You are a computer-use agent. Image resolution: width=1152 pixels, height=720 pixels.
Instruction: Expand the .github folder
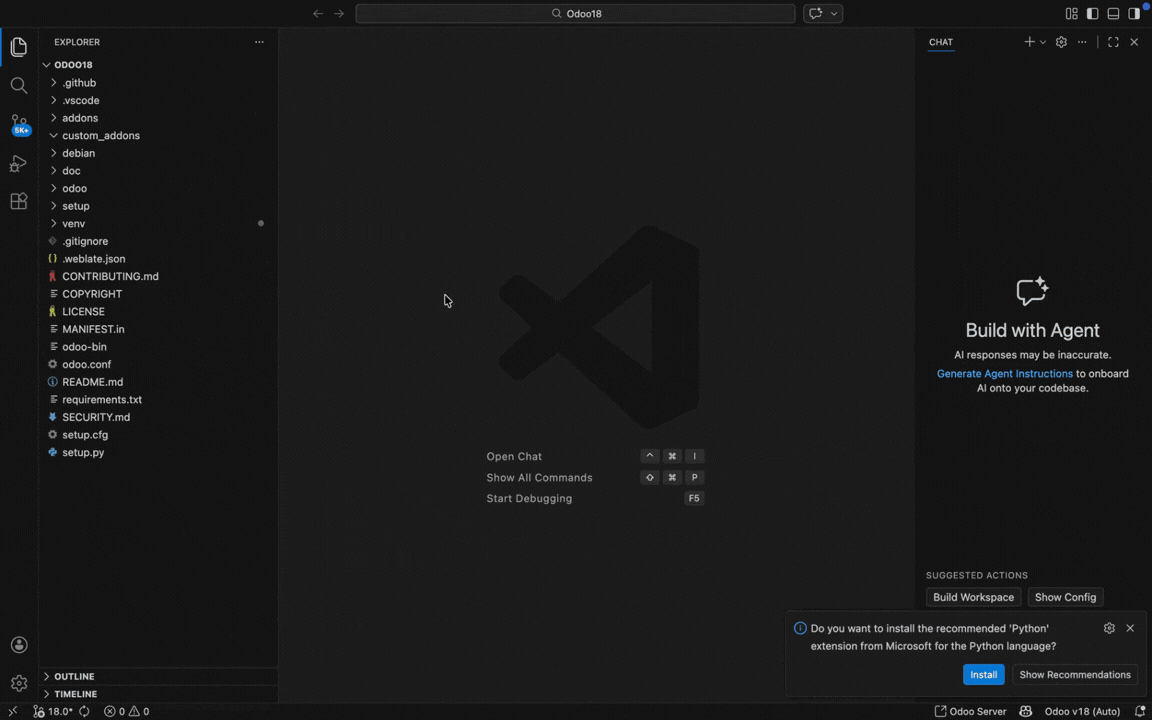tap(158, 82)
